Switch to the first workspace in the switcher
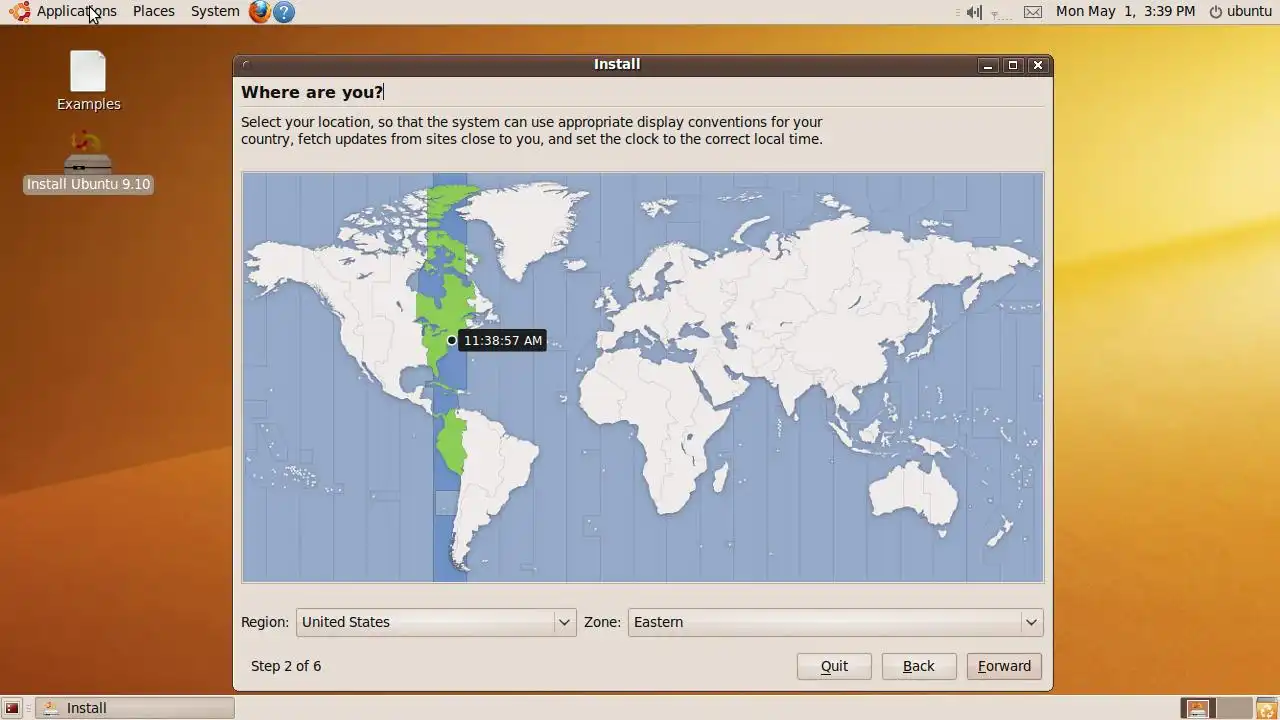This screenshot has height=720, width=1280. coord(1197,708)
